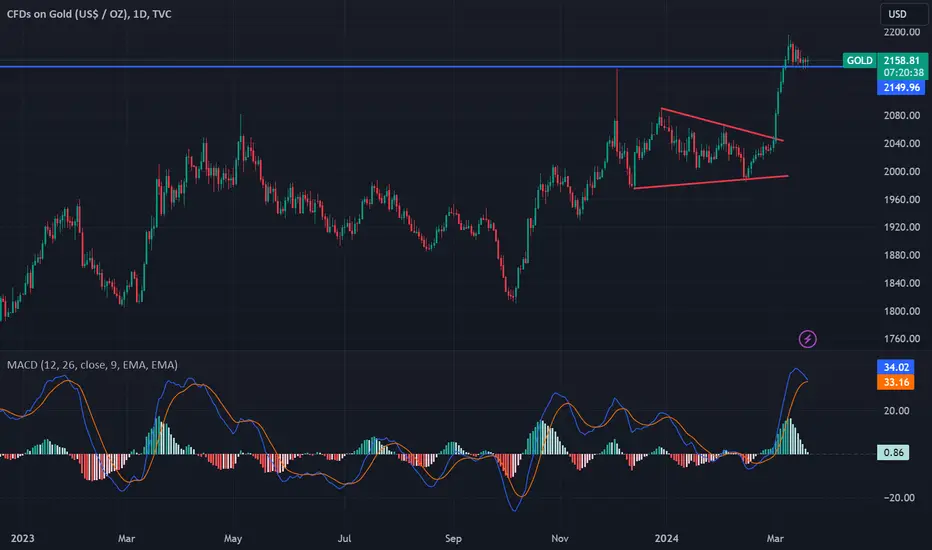Viewport: 932px width, 550px height.
Task: Select the lower red support trendline
Action: tap(711, 182)
